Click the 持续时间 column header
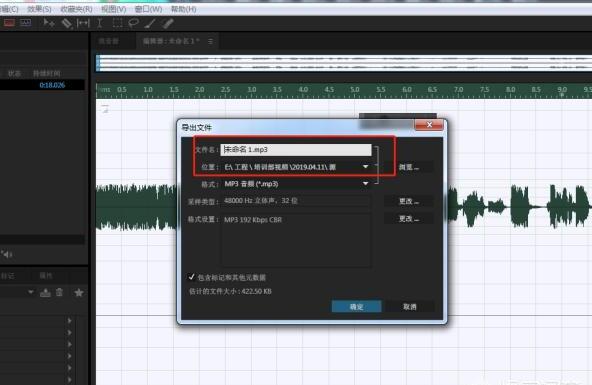592x385 pixels. [47, 74]
